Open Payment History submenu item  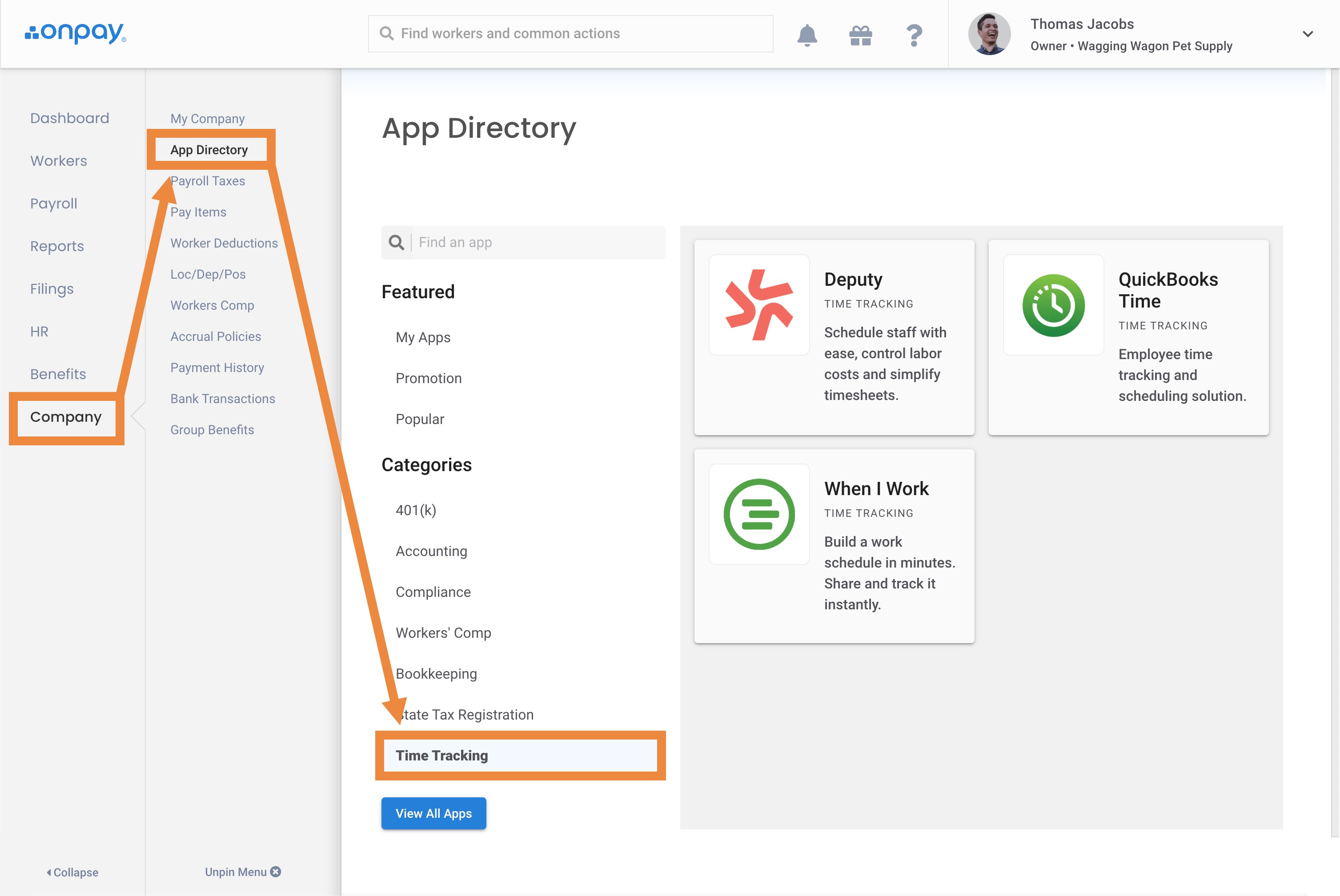(x=217, y=368)
